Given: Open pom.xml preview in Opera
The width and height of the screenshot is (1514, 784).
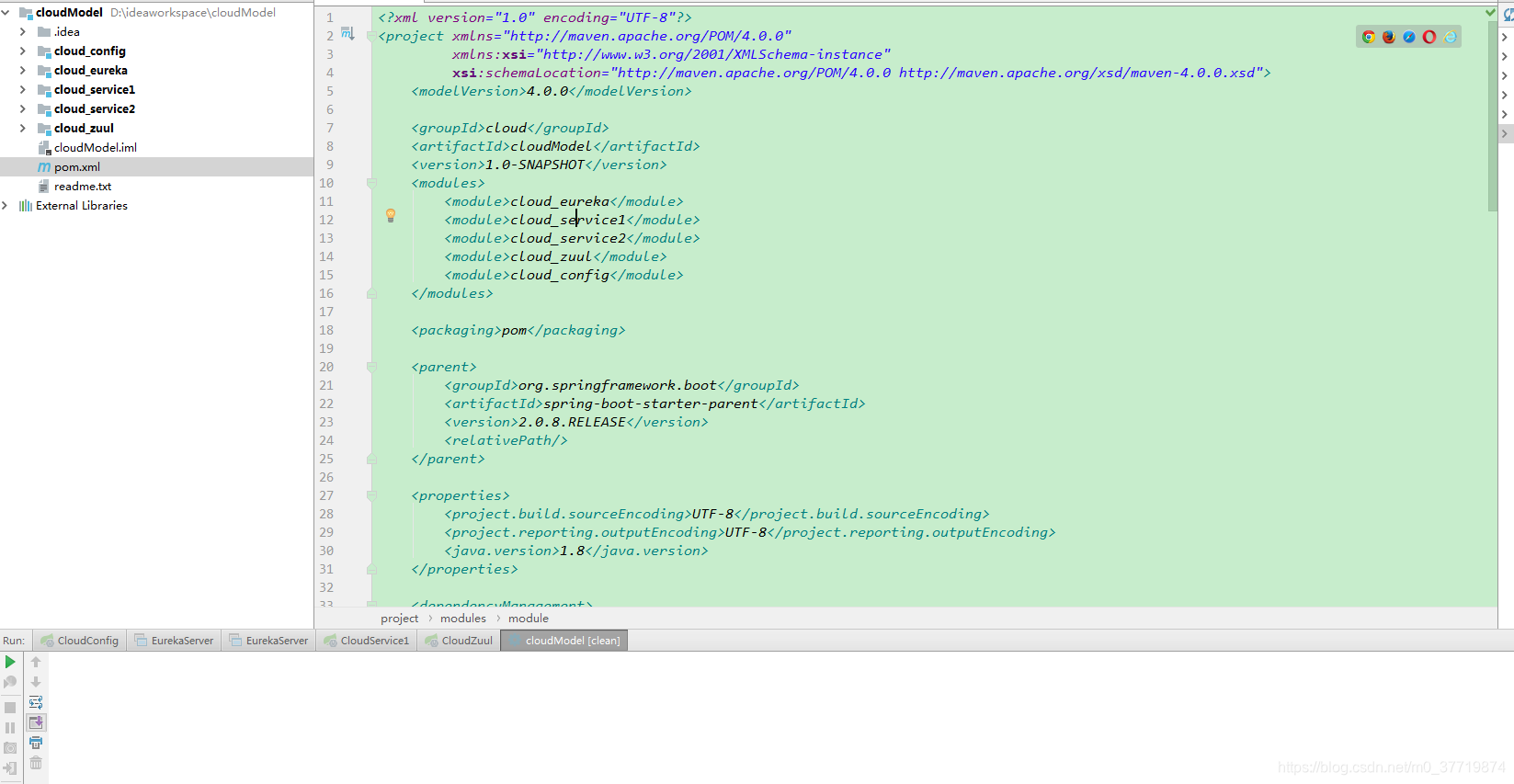Looking at the screenshot, I should pos(1429,37).
